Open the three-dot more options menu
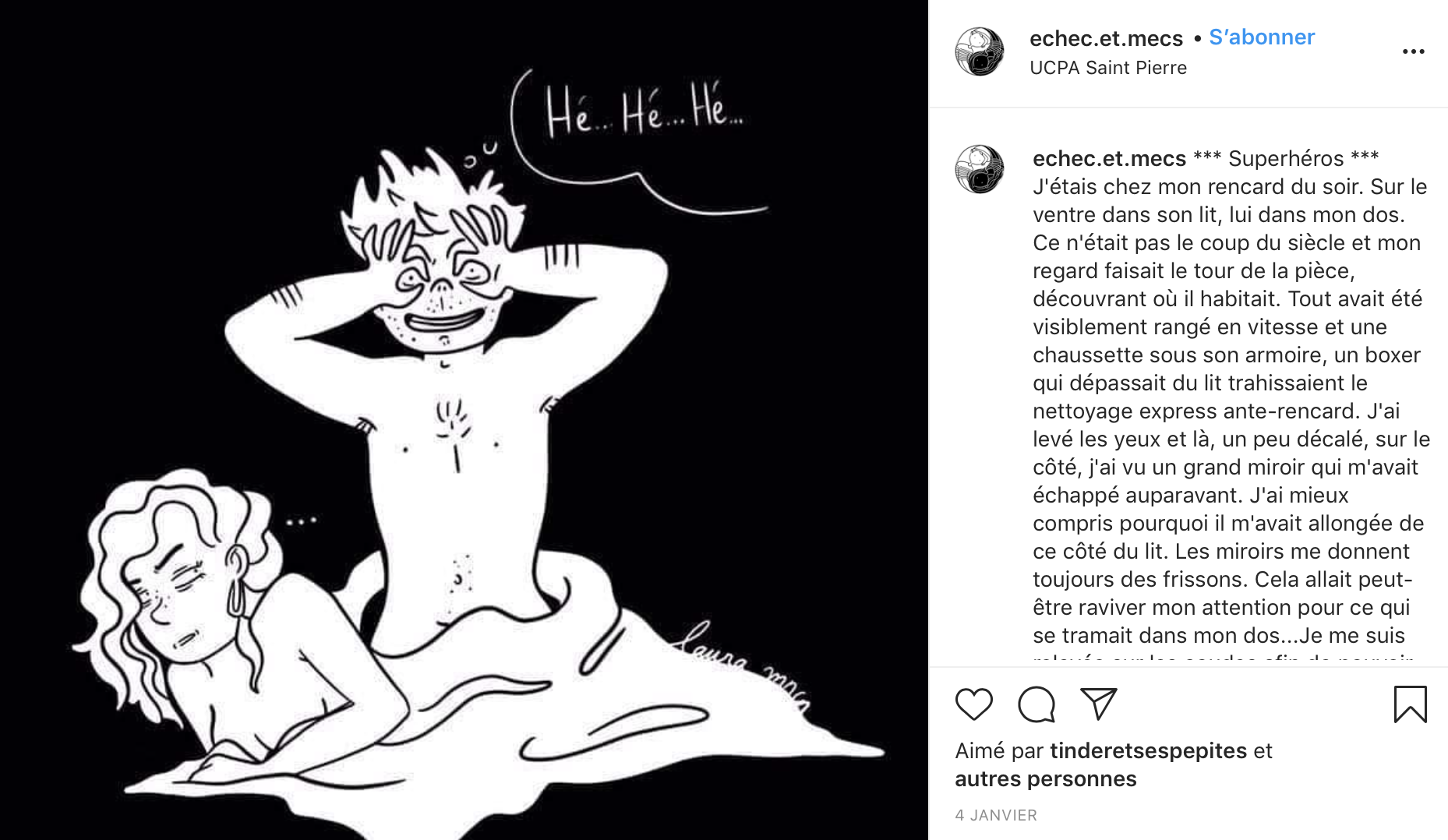Viewport: 1448px width, 840px height. coord(1413,51)
